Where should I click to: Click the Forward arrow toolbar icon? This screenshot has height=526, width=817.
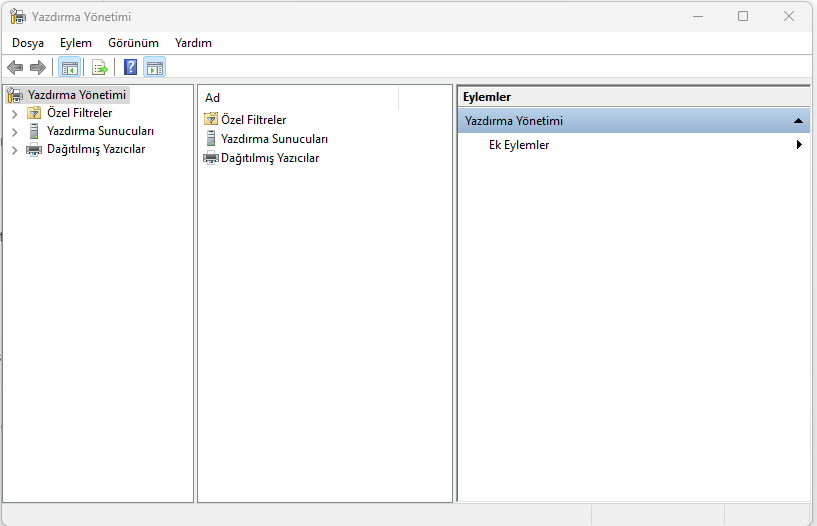[38, 67]
